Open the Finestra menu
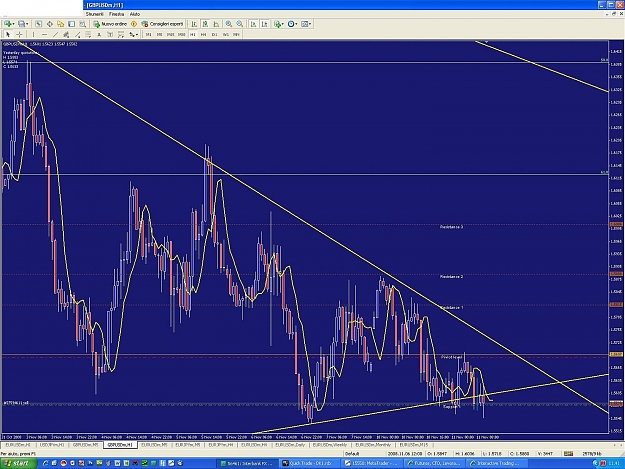This screenshot has width=625, height=469. pyautogui.click(x=116, y=14)
